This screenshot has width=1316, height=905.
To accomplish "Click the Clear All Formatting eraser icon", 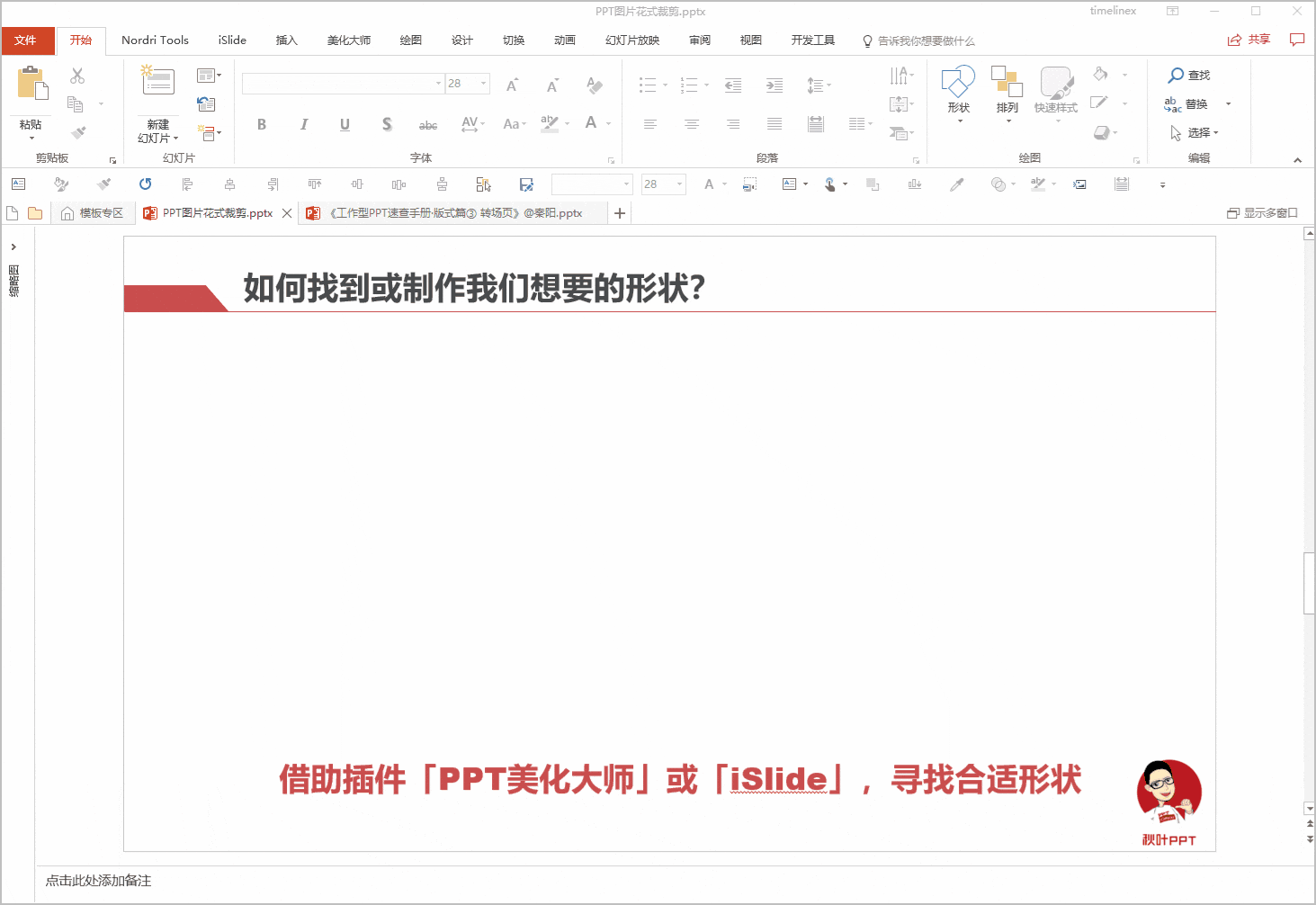I will [x=594, y=85].
